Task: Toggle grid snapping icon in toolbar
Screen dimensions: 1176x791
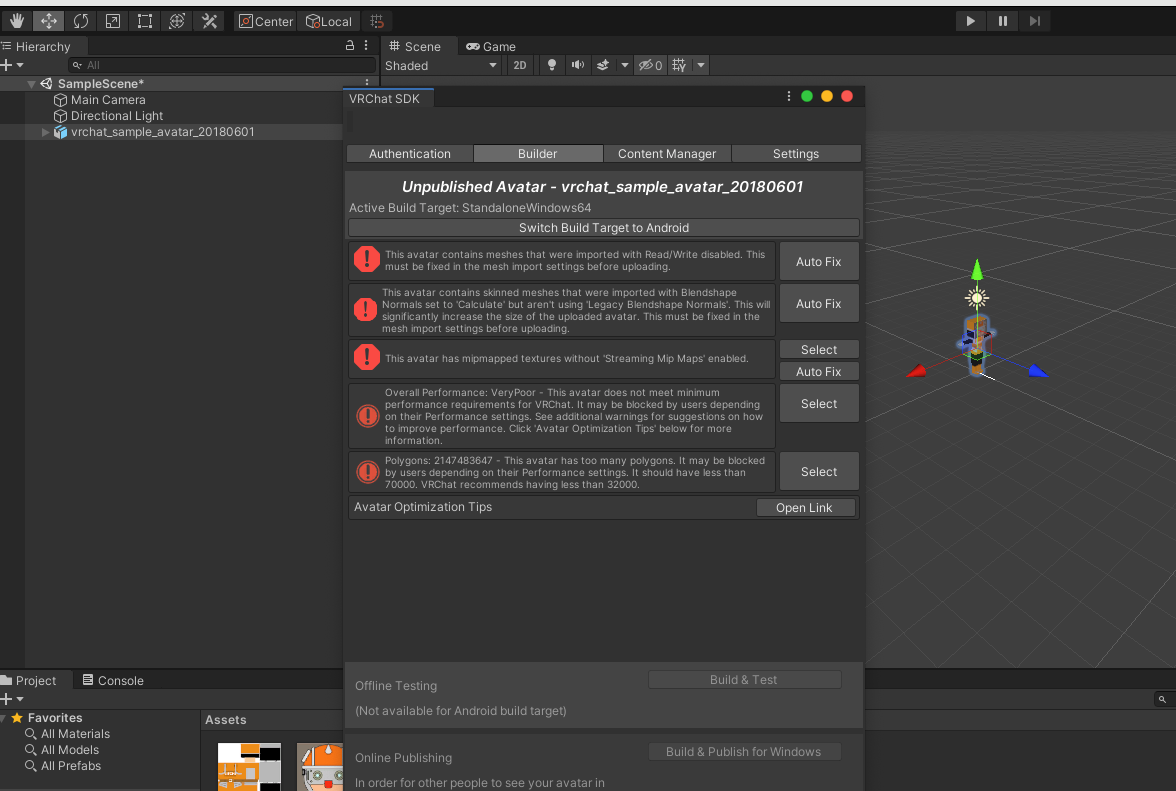Action: 377,21
